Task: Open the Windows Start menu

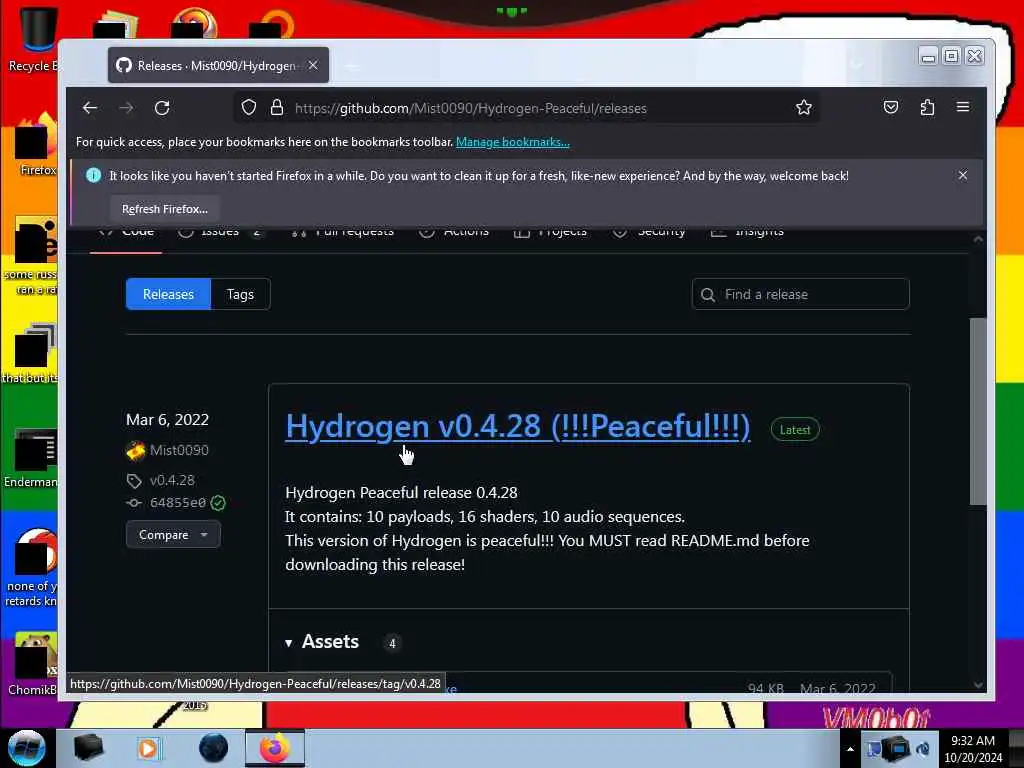Action: [26, 748]
